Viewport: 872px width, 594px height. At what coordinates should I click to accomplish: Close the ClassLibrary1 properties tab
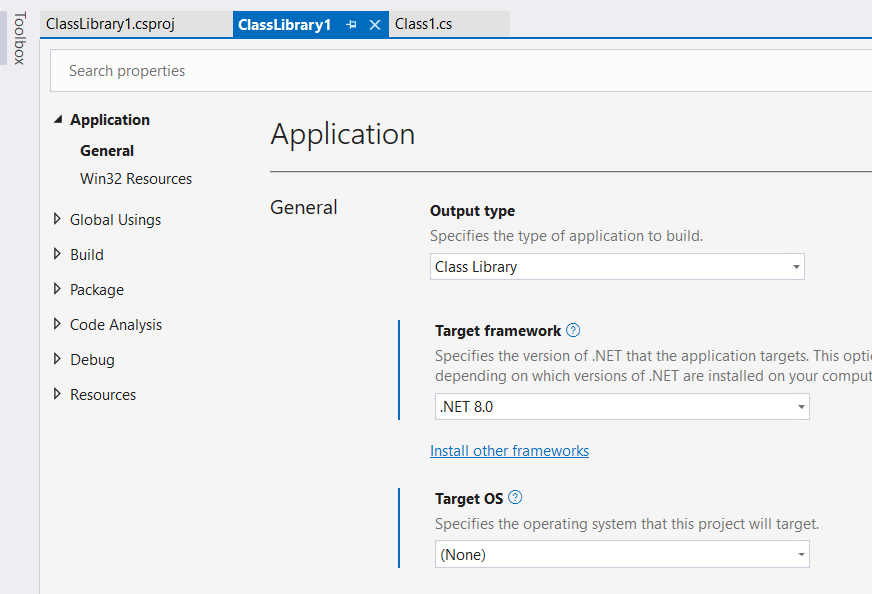pyautogui.click(x=375, y=25)
